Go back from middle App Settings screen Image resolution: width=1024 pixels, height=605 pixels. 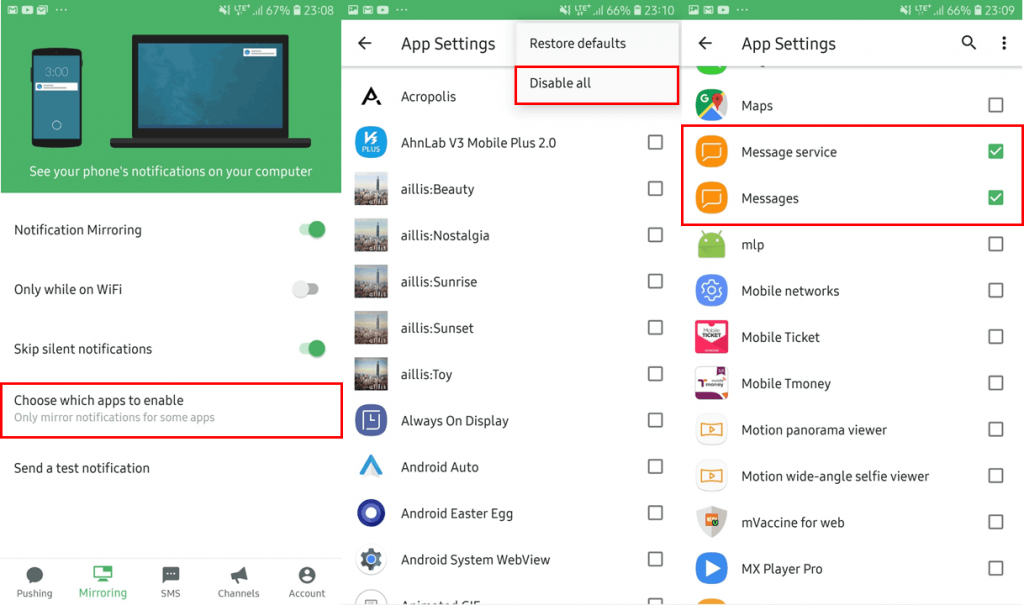(x=365, y=44)
